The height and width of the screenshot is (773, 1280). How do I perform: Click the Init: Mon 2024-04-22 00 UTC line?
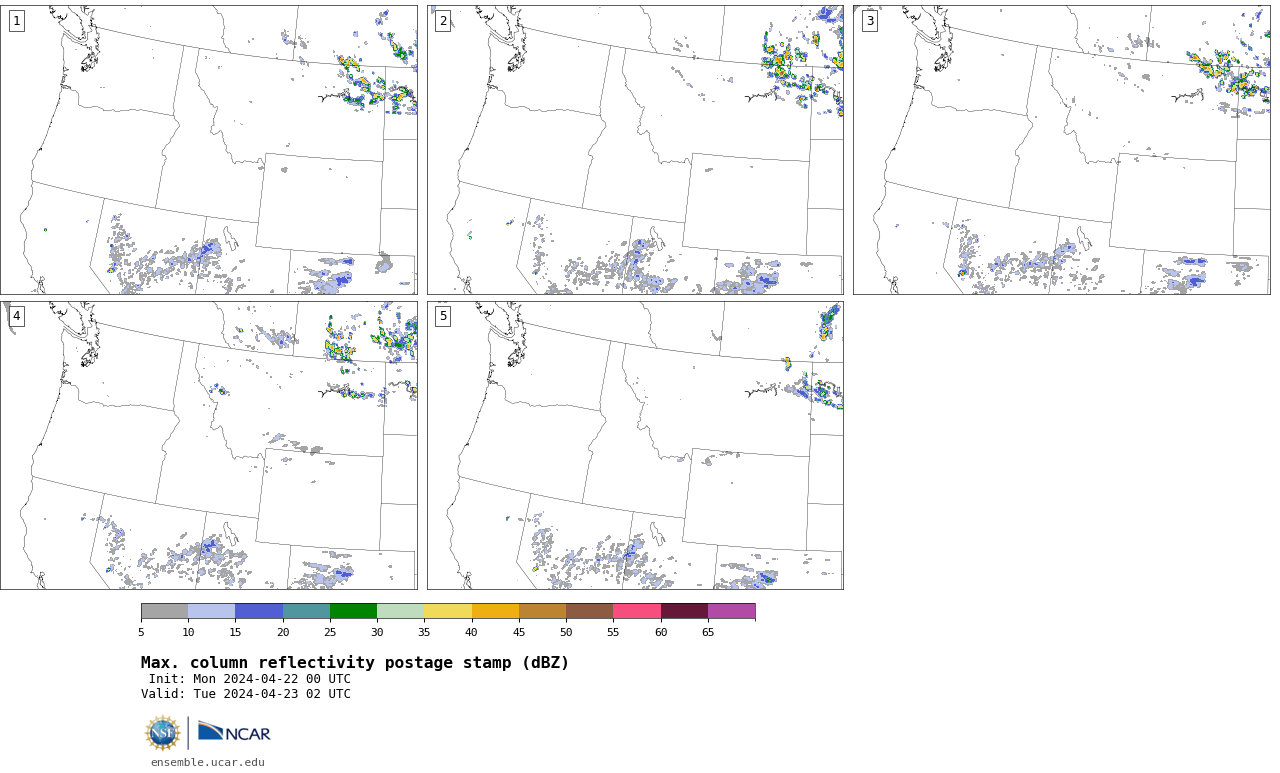(250, 679)
